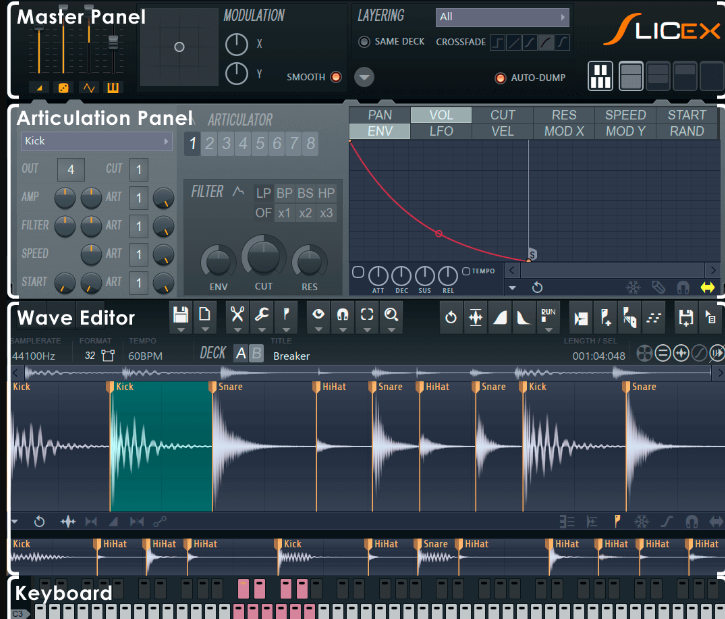Click the freeze snowflake icon in envelope editor

click(632, 287)
